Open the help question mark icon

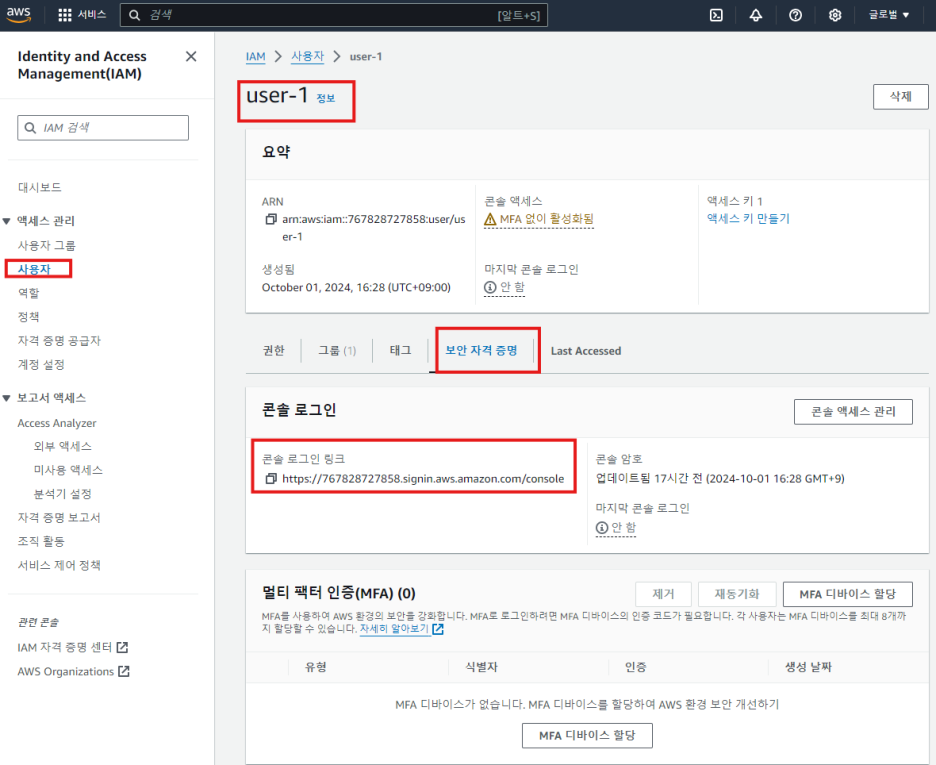point(795,15)
